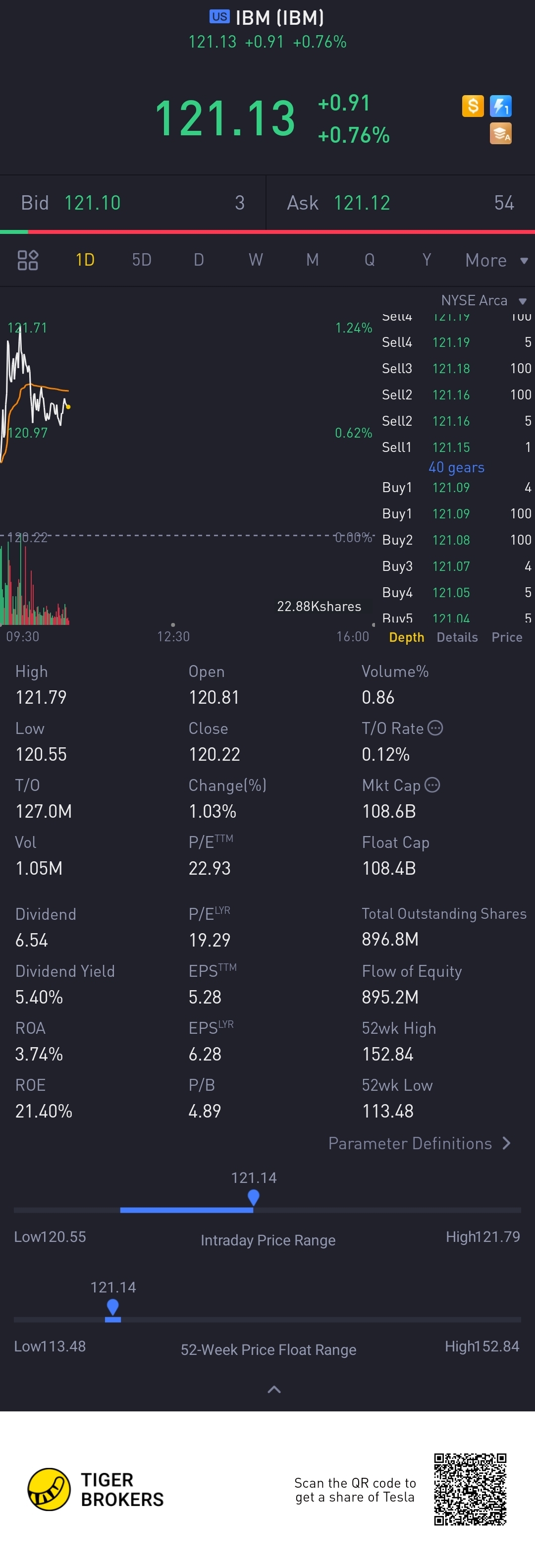Tap the High value 121.79
Image resolution: width=535 pixels, height=1568 pixels.
tap(41, 698)
